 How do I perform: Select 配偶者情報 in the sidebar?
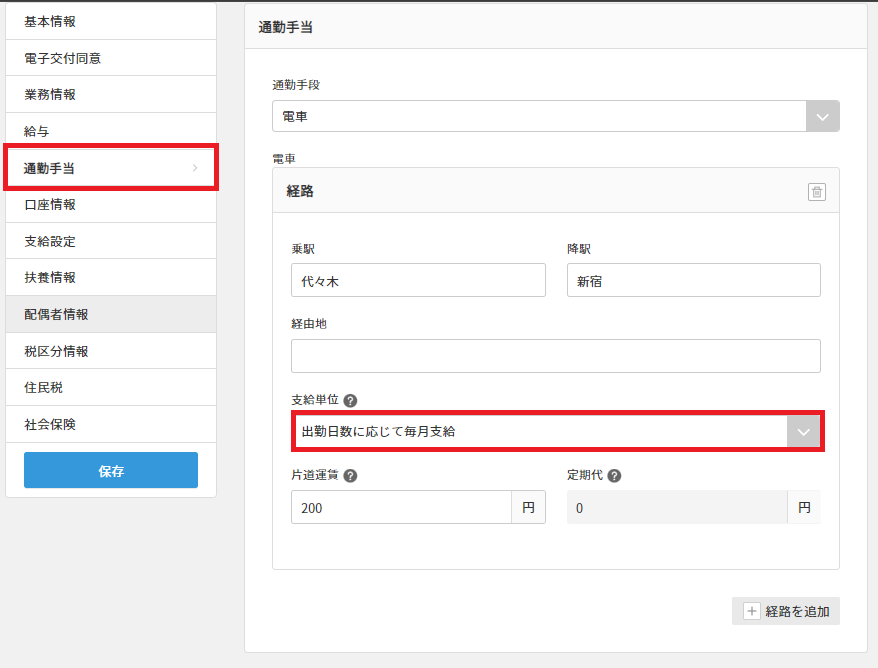coord(111,315)
